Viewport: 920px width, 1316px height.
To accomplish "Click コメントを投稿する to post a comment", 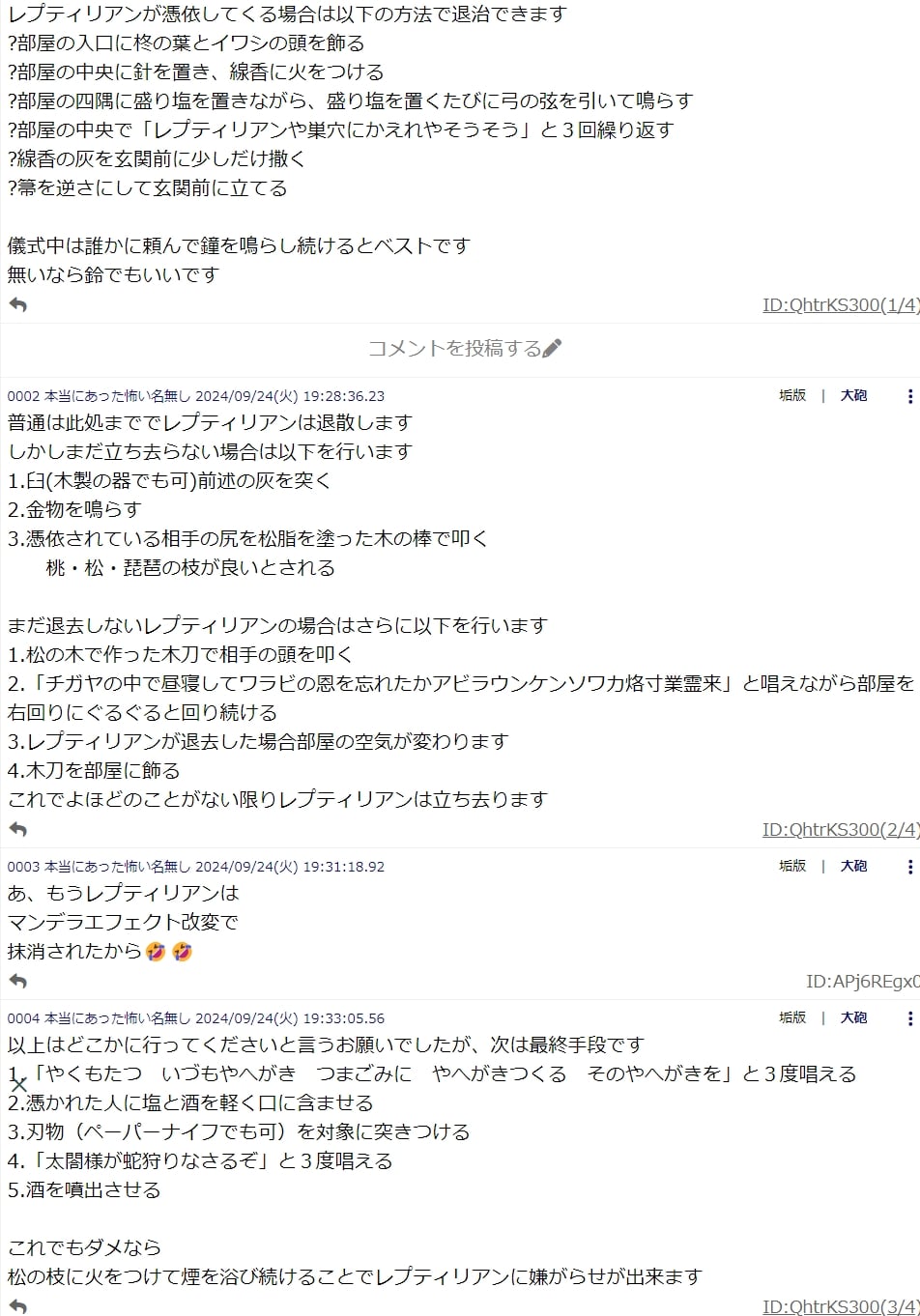I will coord(454,348).
